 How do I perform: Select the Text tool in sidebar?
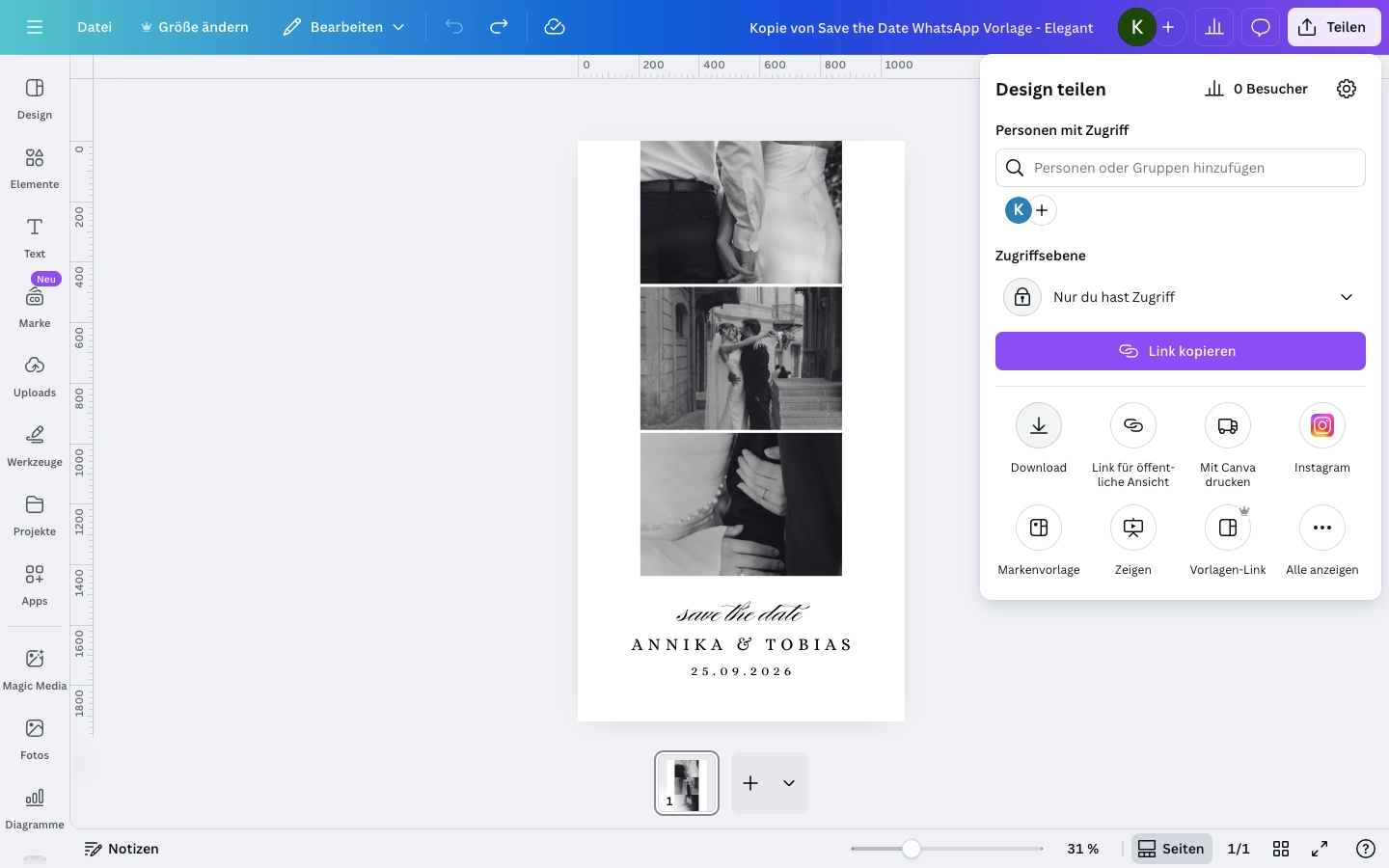point(35,238)
